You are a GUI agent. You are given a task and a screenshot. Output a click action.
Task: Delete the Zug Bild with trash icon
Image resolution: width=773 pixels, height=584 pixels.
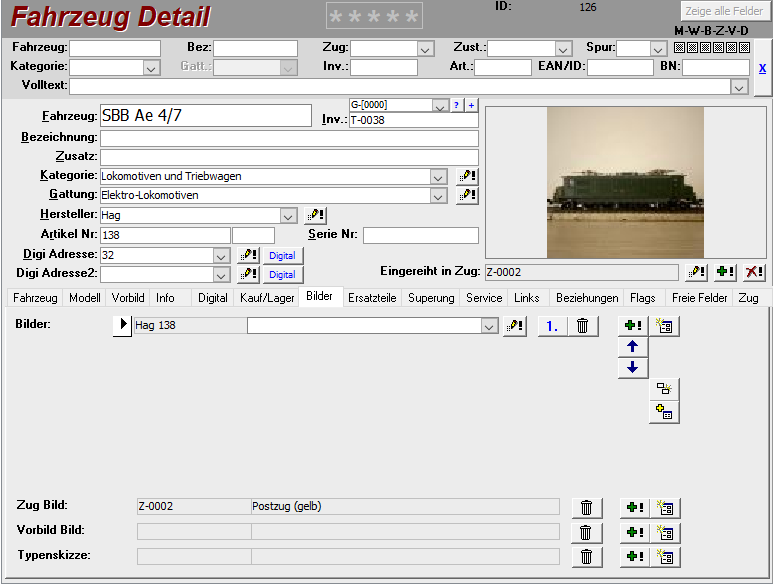587,508
